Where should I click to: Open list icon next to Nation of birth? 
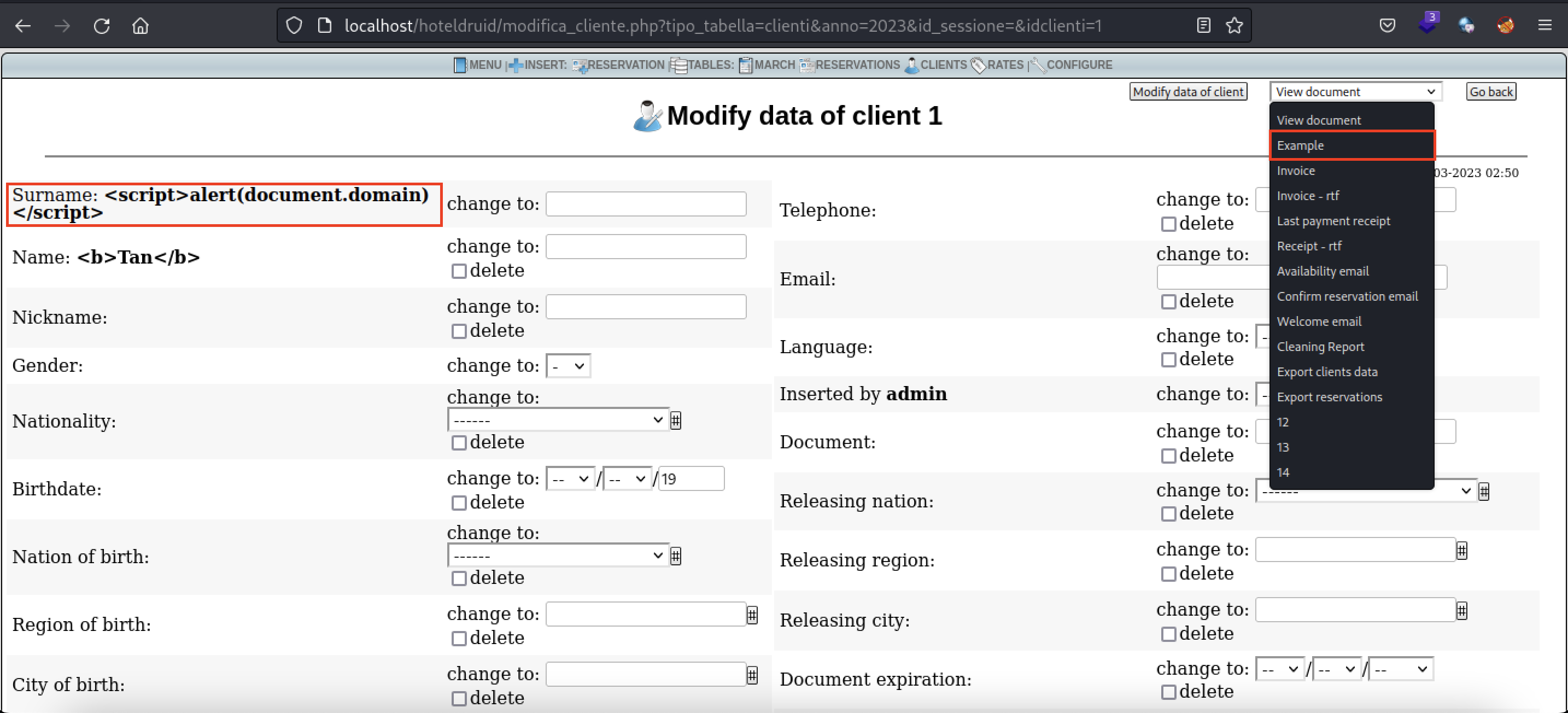click(x=676, y=556)
